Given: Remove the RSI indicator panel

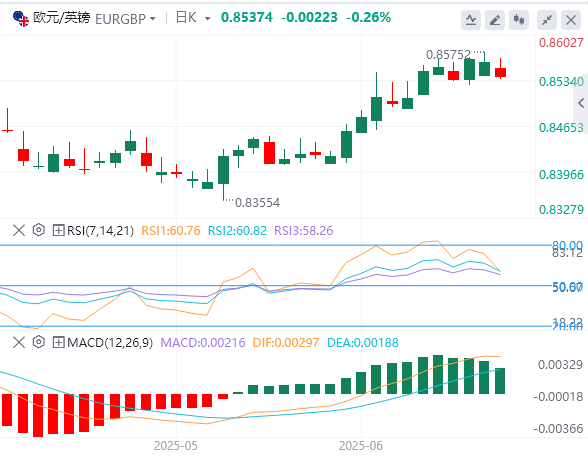Looking at the screenshot, I should [19, 230].
